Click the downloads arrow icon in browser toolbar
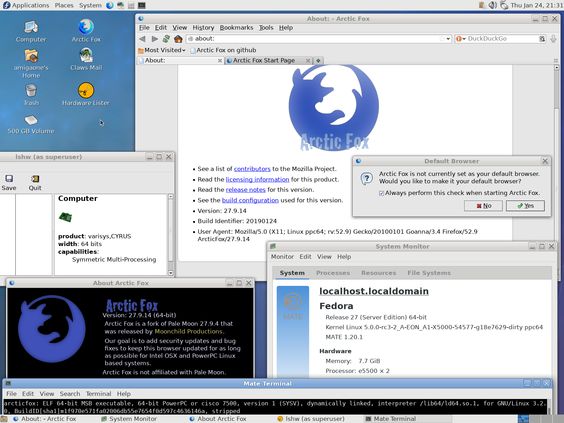This screenshot has width=564, height=423. [554, 39]
